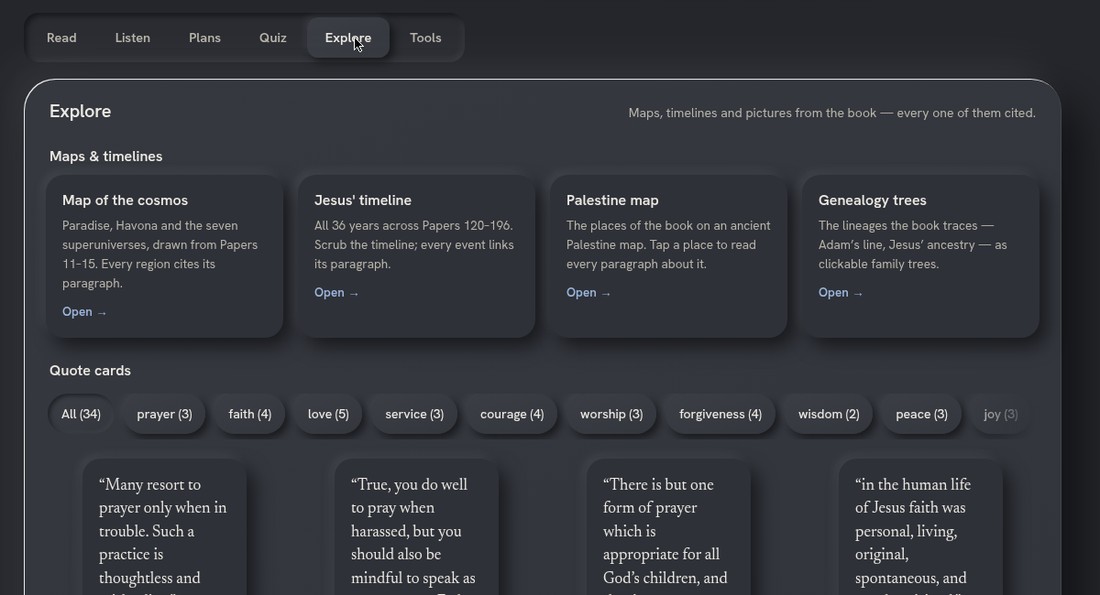Select the Quiz tab
Image resolution: width=1100 pixels, height=595 pixels.
pyautogui.click(x=273, y=38)
